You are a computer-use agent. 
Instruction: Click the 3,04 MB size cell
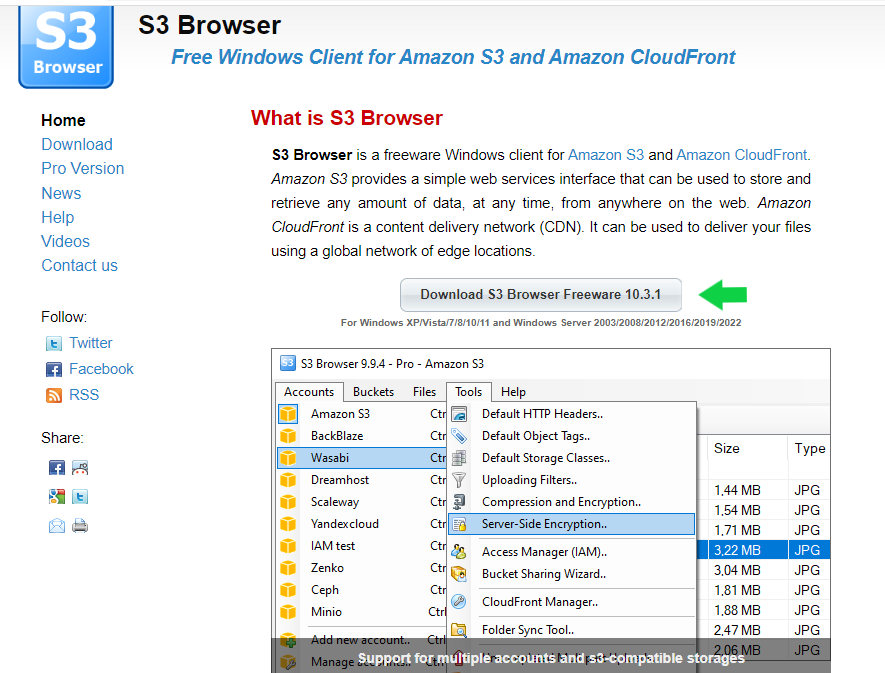pos(737,570)
